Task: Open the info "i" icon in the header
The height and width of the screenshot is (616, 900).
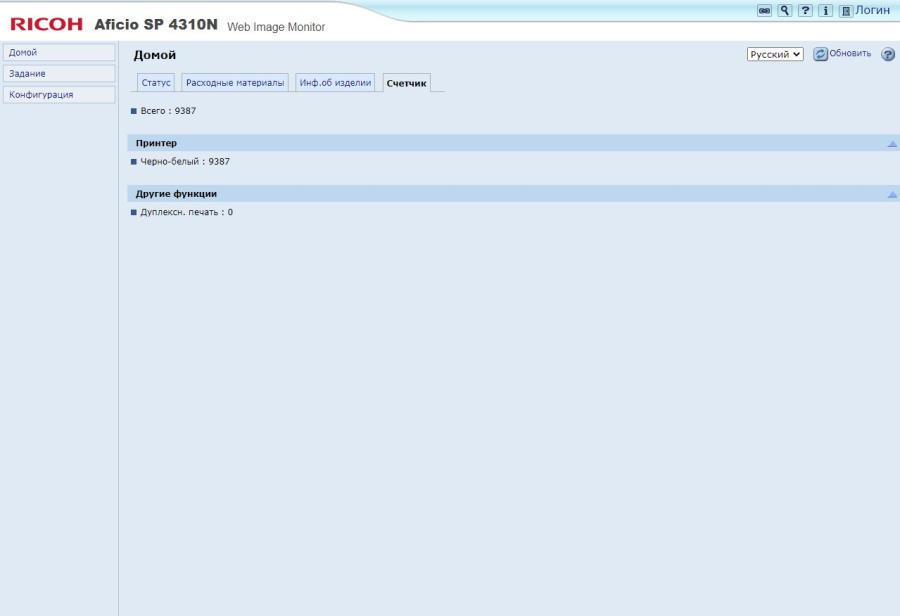Action: pyautogui.click(x=825, y=10)
